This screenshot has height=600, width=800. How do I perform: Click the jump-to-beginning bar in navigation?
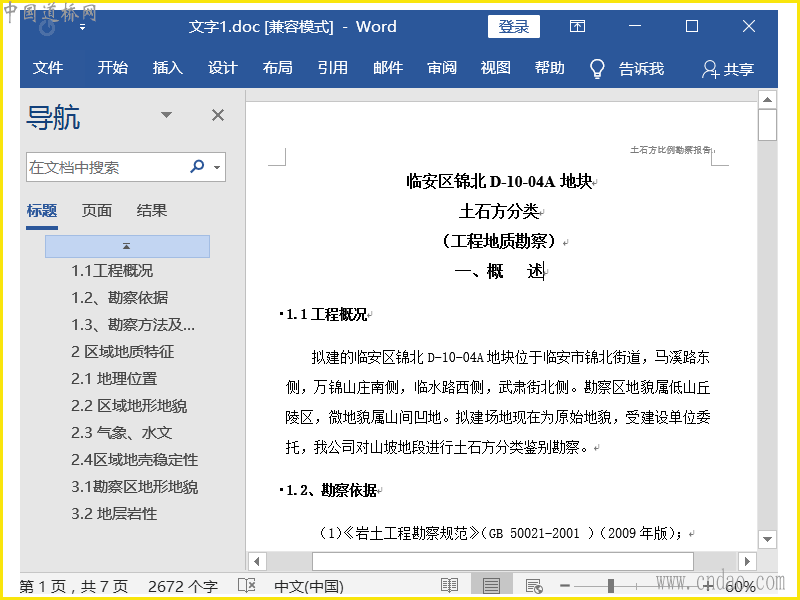click(x=127, y=246)
